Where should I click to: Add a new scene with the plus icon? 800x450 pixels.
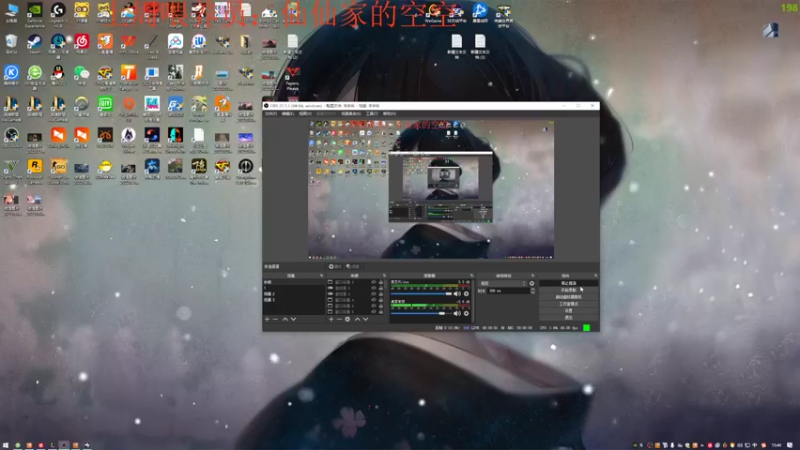(267, 319)
